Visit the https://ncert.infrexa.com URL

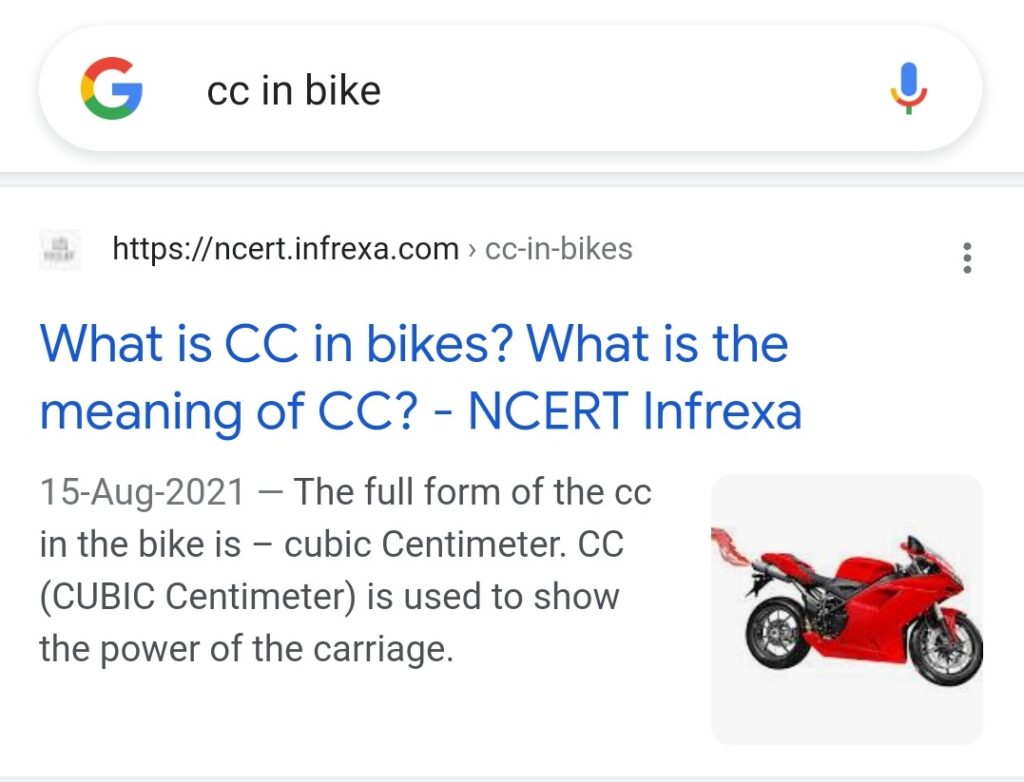285,249
